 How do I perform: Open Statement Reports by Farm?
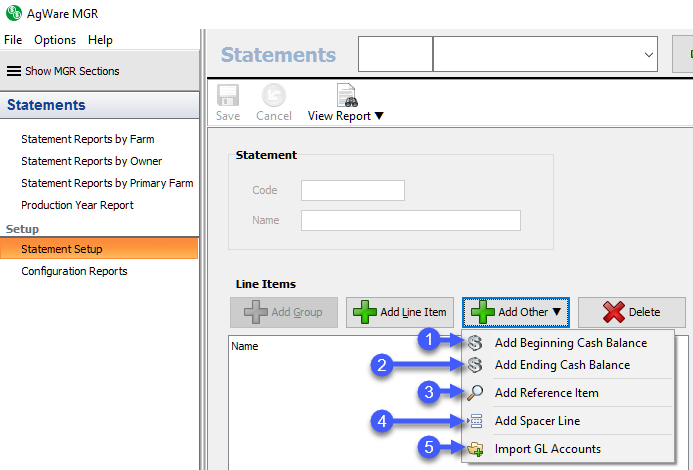coord(88,139)
